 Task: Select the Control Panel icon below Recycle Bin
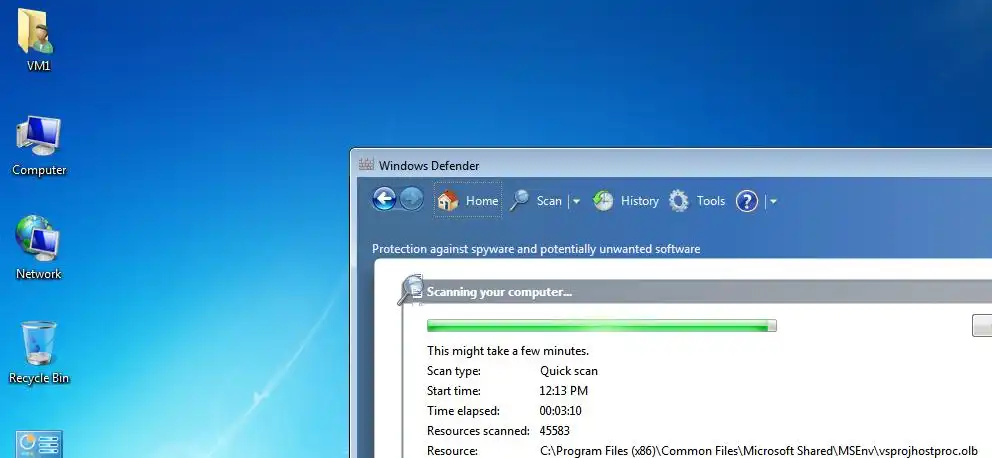(x=39, y=444)
